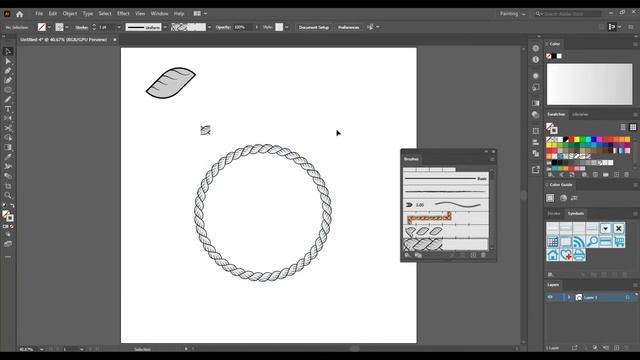
Task: Toggle Layer 1 visibility eye
Action: pos(550,297)
